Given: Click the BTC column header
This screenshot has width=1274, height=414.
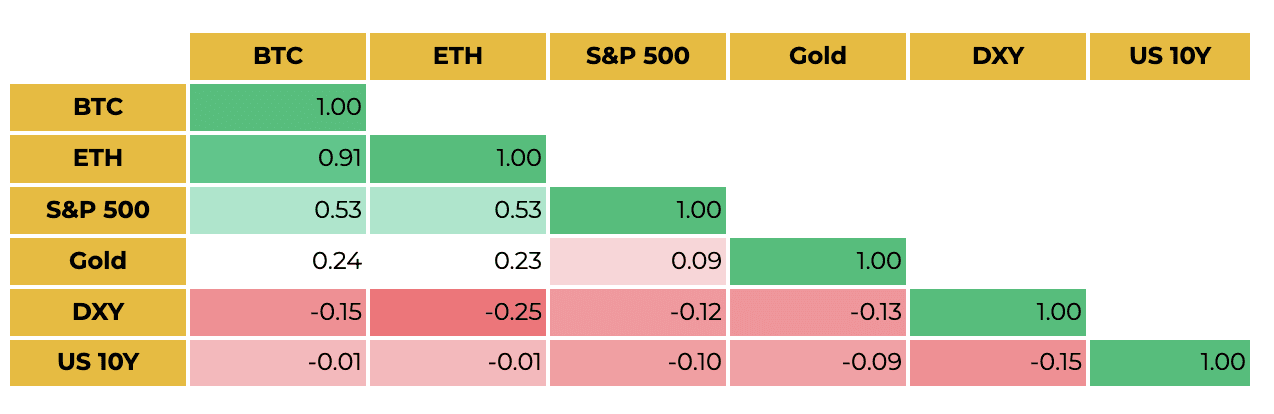Looking at the screenshot, I should pos(278,56).
